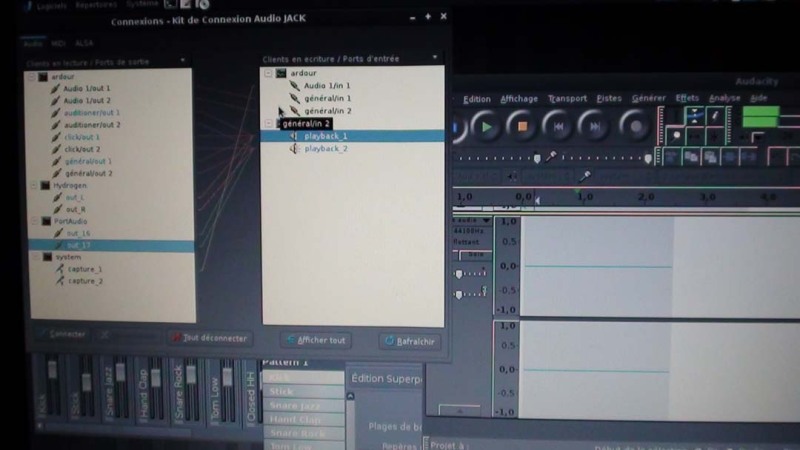Collapse the ardour client in output ports list
Viewport: 800px width, 450px height.
(x=31, y=77)
